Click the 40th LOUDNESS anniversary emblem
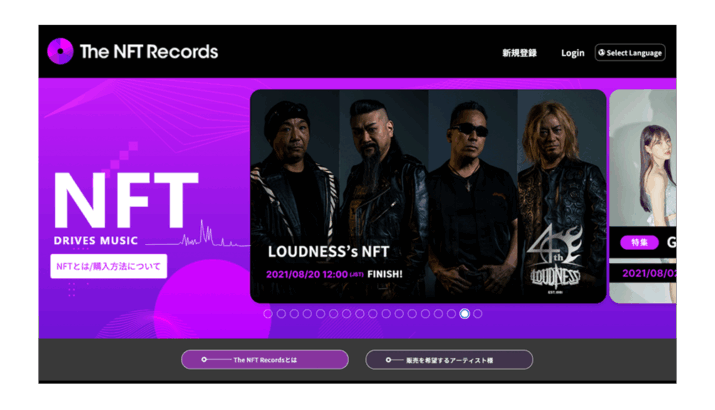This screenshot has height=410, width=715. (555, 258)
